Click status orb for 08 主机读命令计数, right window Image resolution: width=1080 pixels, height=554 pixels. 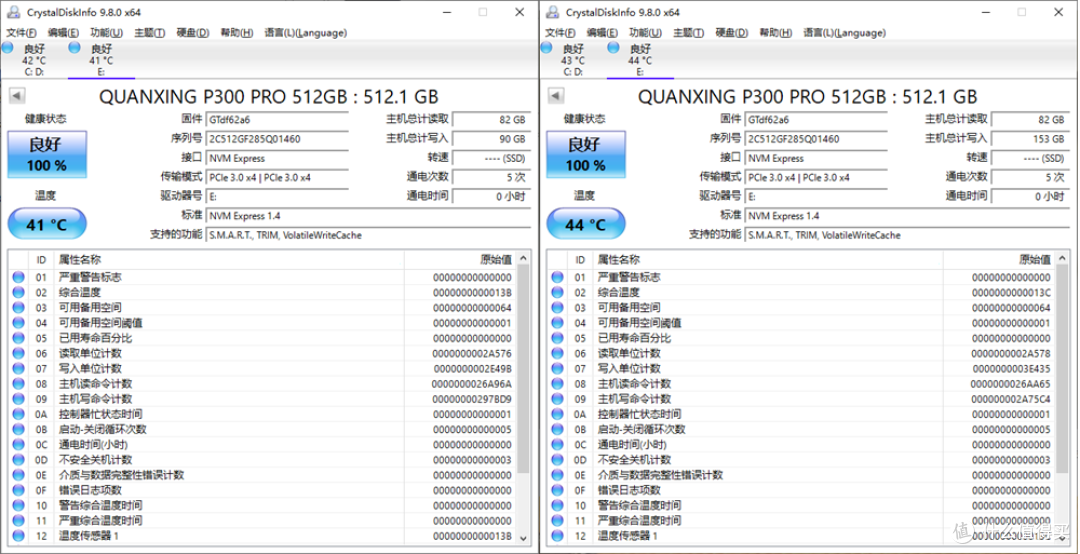(557, 384)
